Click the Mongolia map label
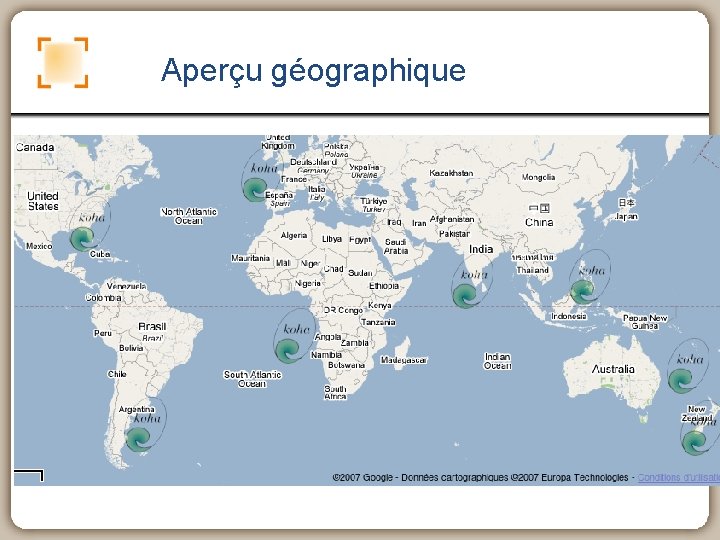This screenshot has width=720, height=540. tap(538, 177)
